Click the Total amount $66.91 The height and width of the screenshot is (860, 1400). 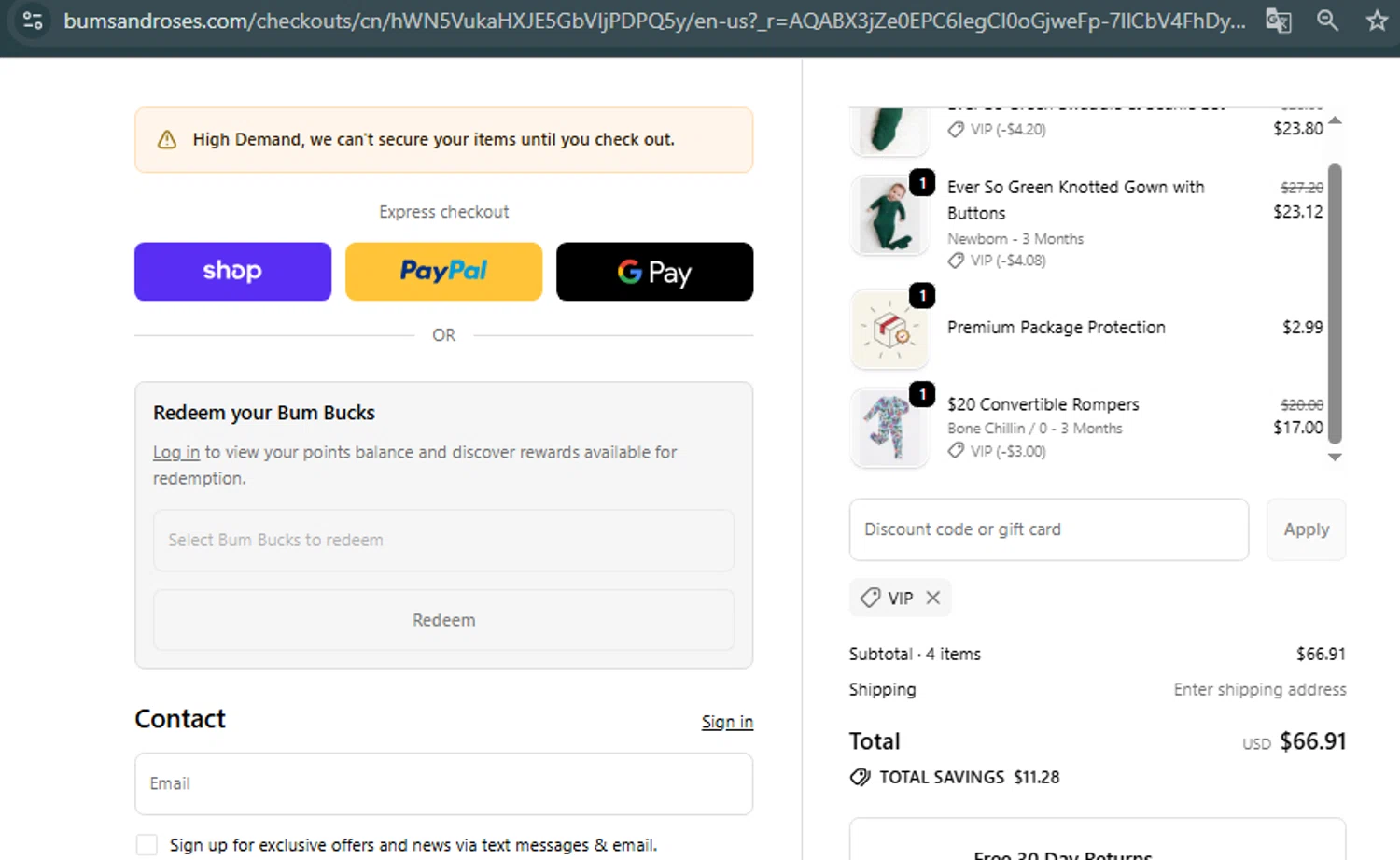point(1313,741)
